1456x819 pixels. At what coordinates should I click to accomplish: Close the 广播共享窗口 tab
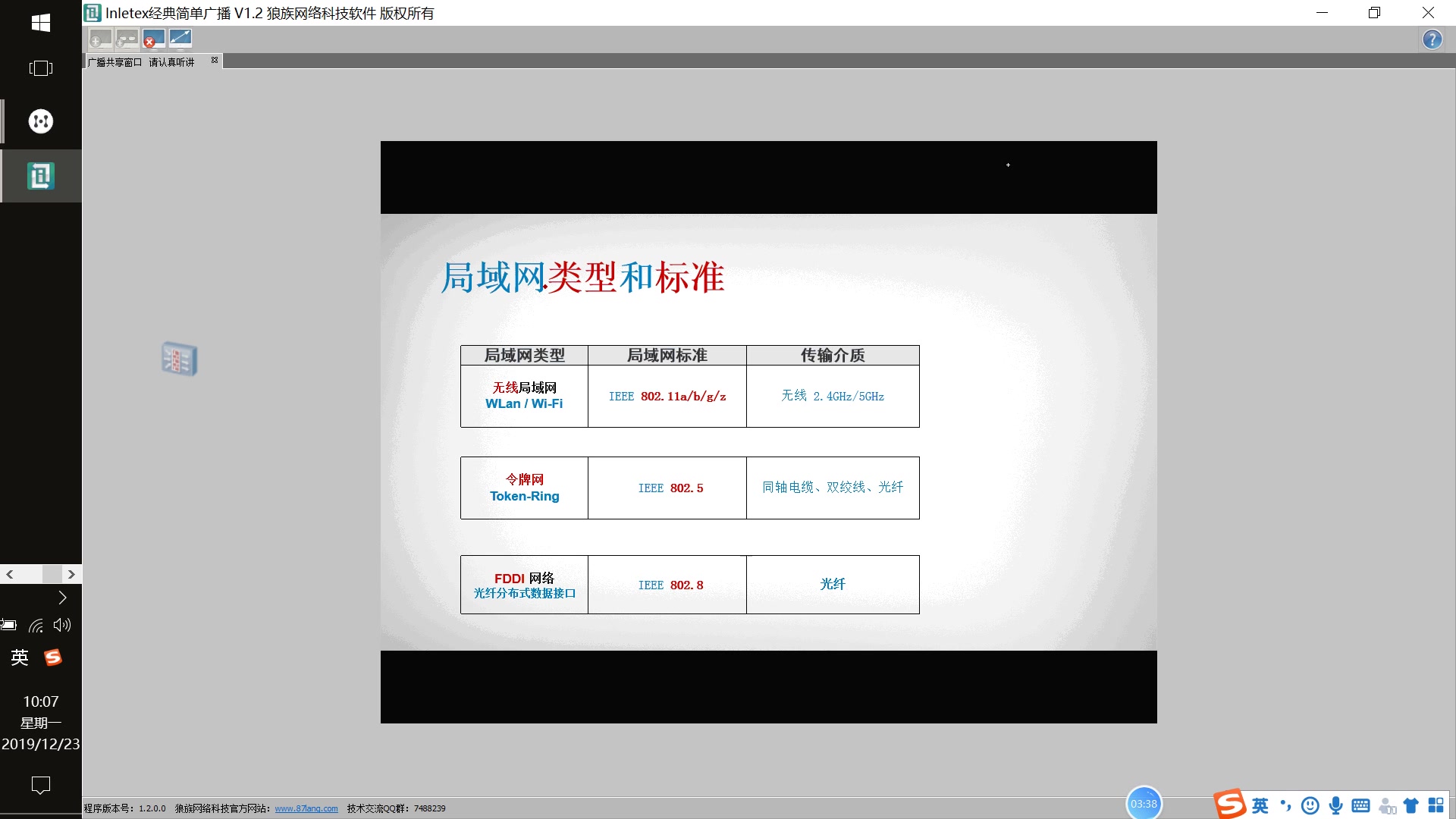(x=215, y=60)
